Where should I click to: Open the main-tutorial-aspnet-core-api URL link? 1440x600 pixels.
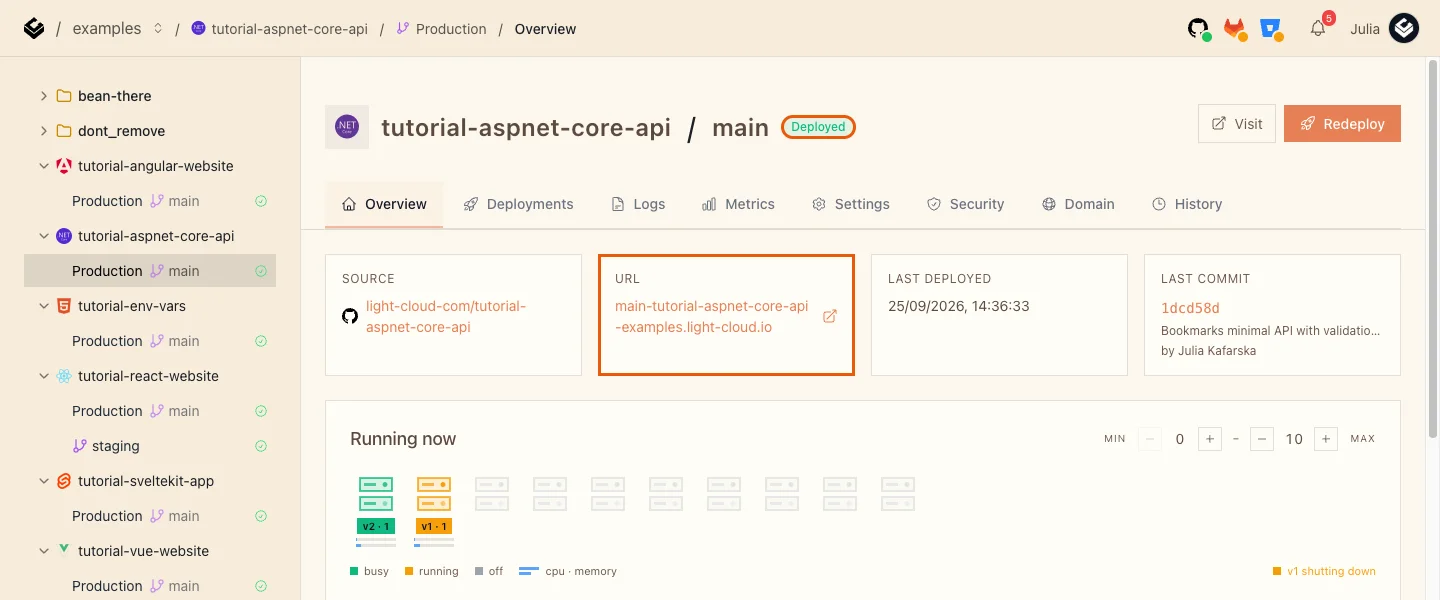(711, 317)
